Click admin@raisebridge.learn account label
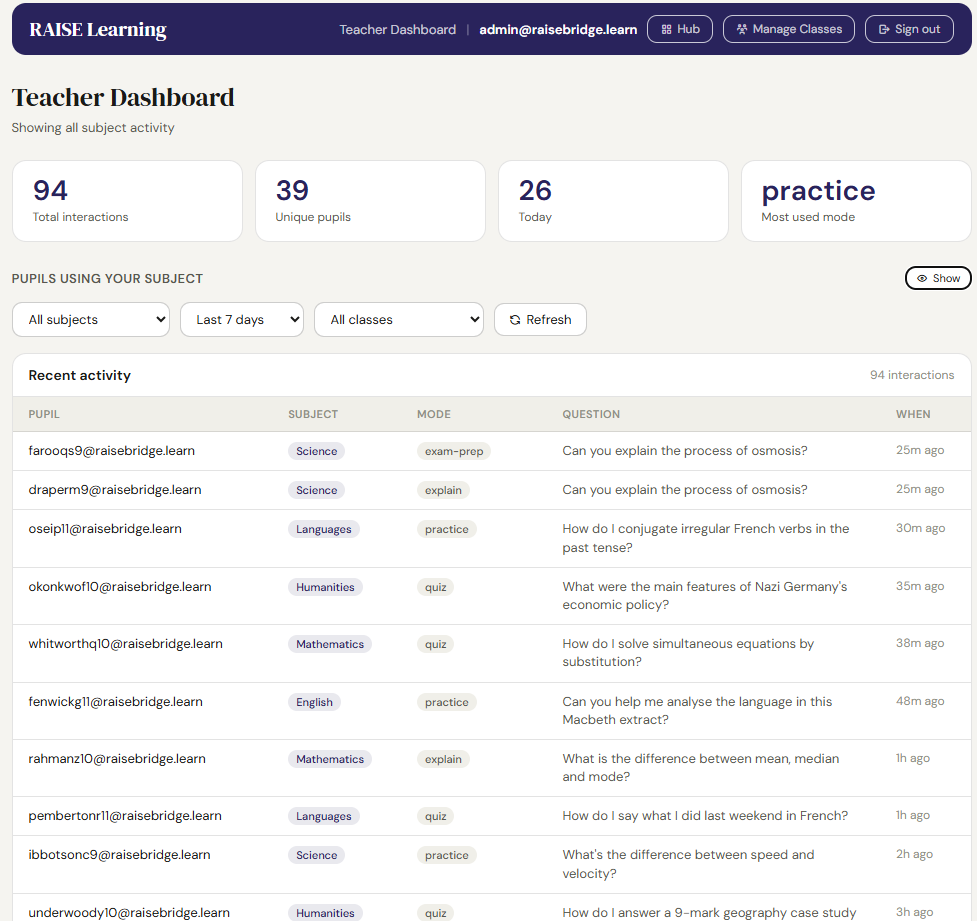Viewport: 977px width, 921px height. [558, 29]
